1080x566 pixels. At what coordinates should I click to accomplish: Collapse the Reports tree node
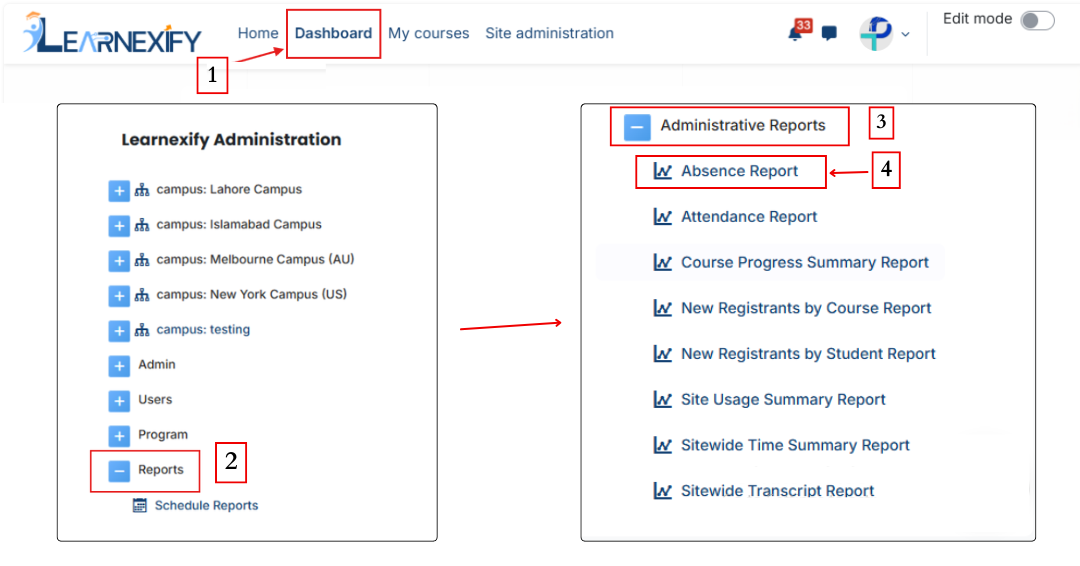(x=119, y=471)
